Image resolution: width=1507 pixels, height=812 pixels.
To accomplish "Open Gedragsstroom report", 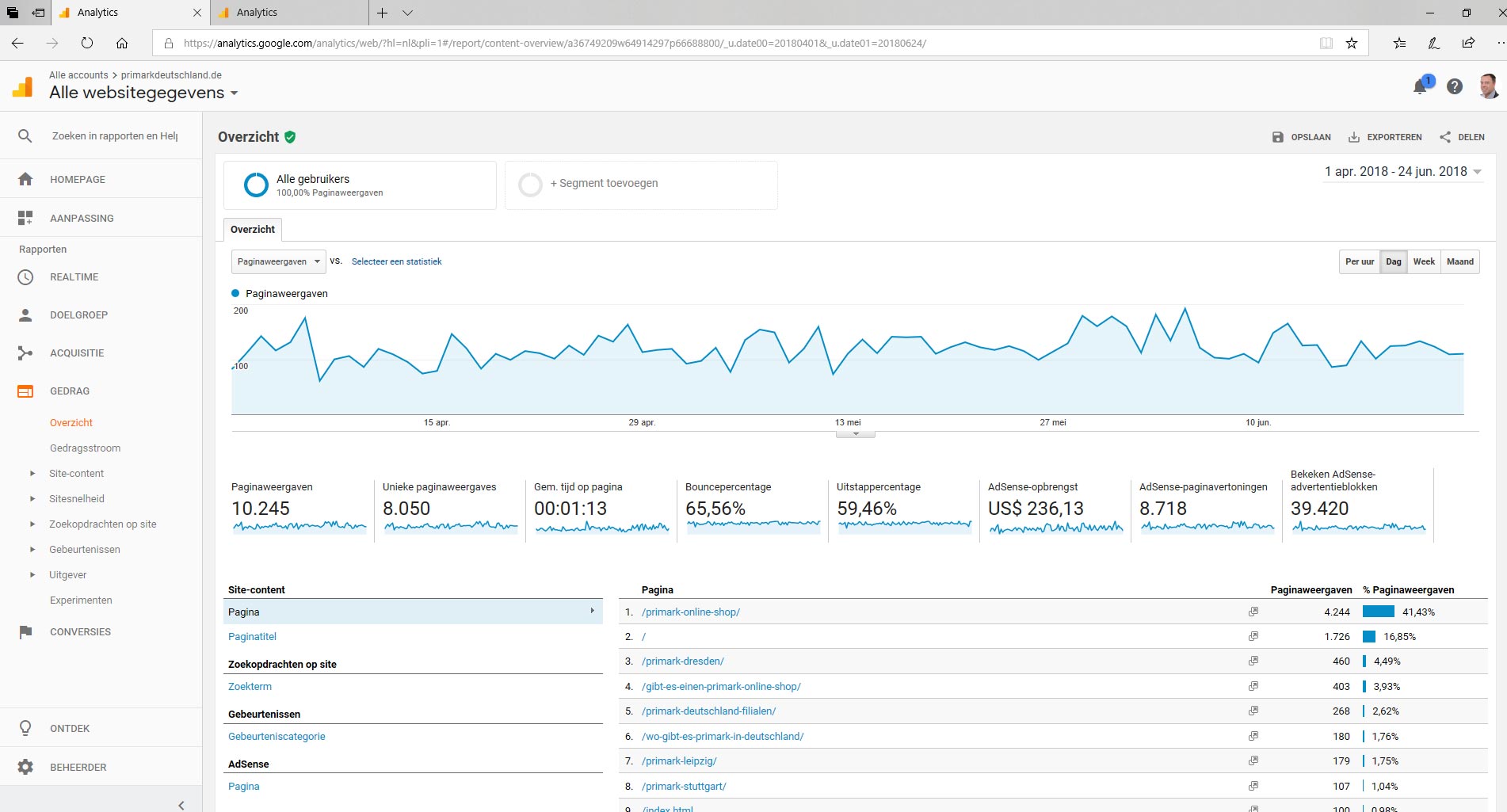I will [86, 448].
